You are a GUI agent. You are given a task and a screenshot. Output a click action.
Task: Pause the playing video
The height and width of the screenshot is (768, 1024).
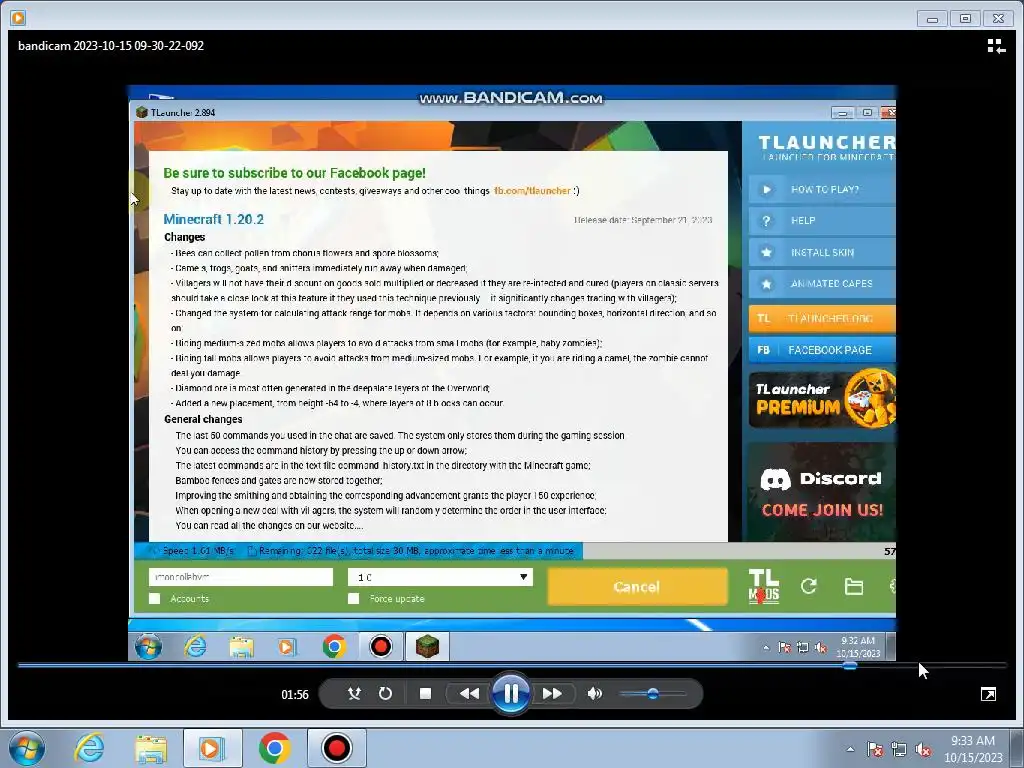511,694
